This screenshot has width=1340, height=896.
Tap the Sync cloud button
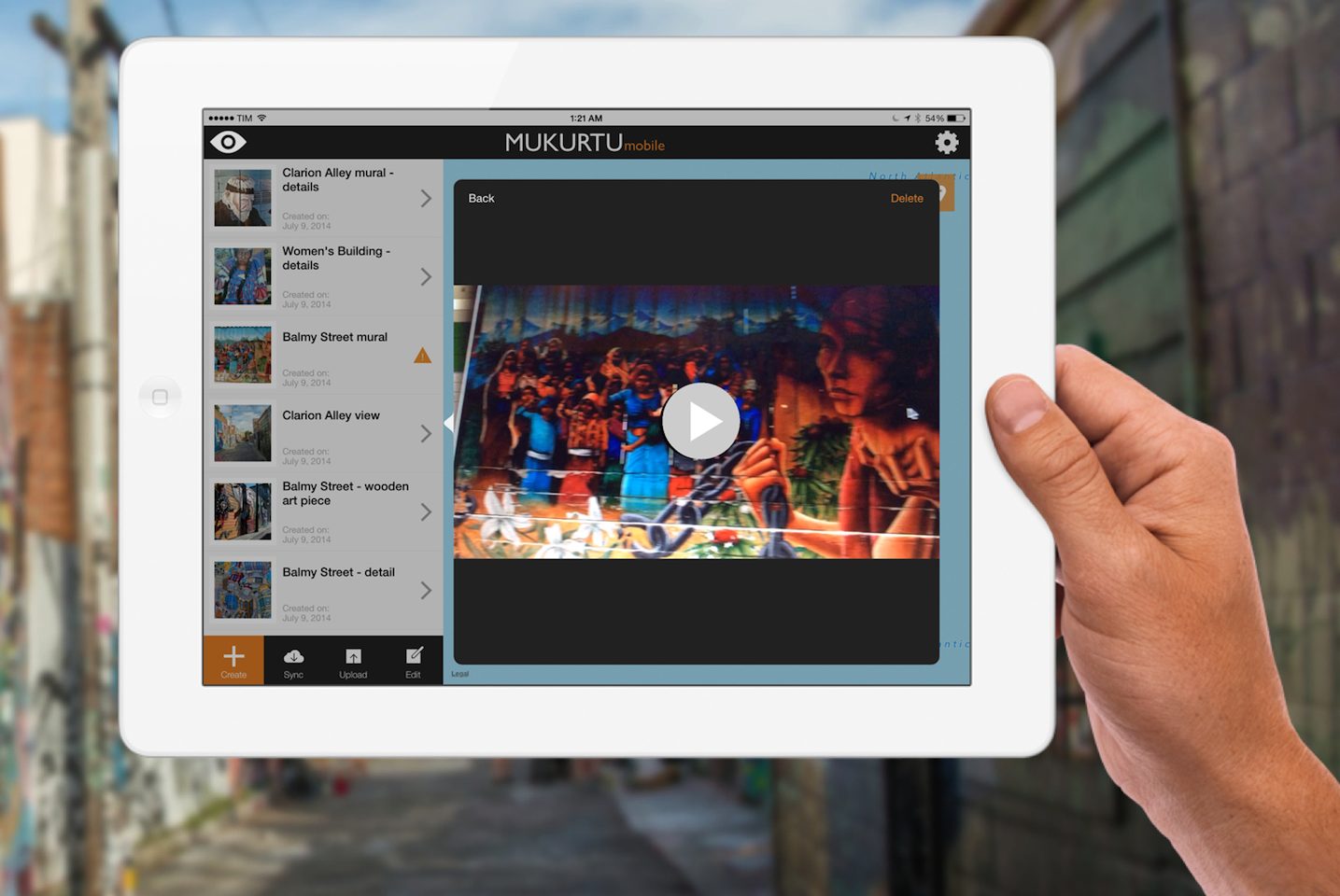coord(293,661)
